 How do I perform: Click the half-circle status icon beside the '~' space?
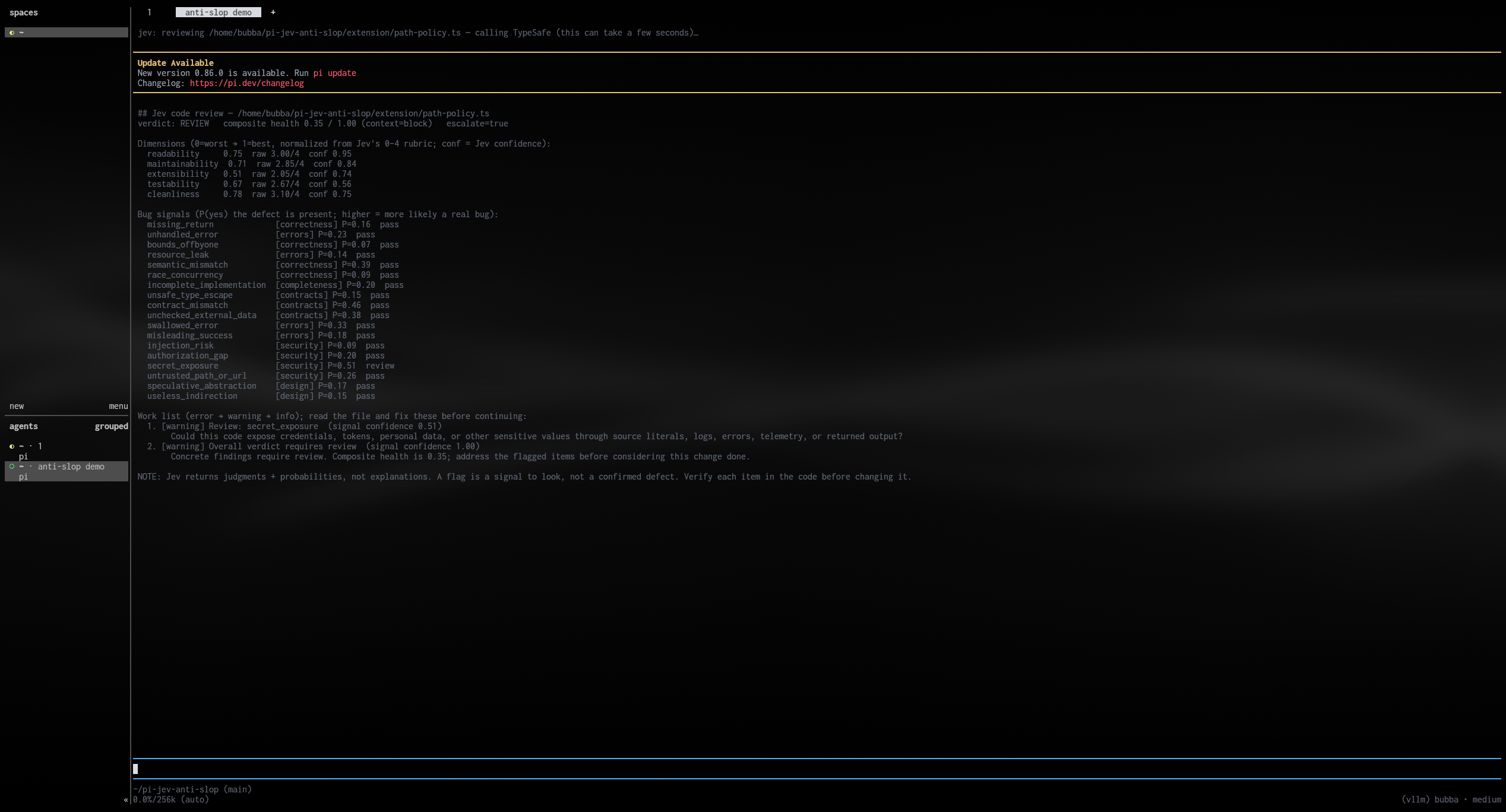tap(12, 33)
